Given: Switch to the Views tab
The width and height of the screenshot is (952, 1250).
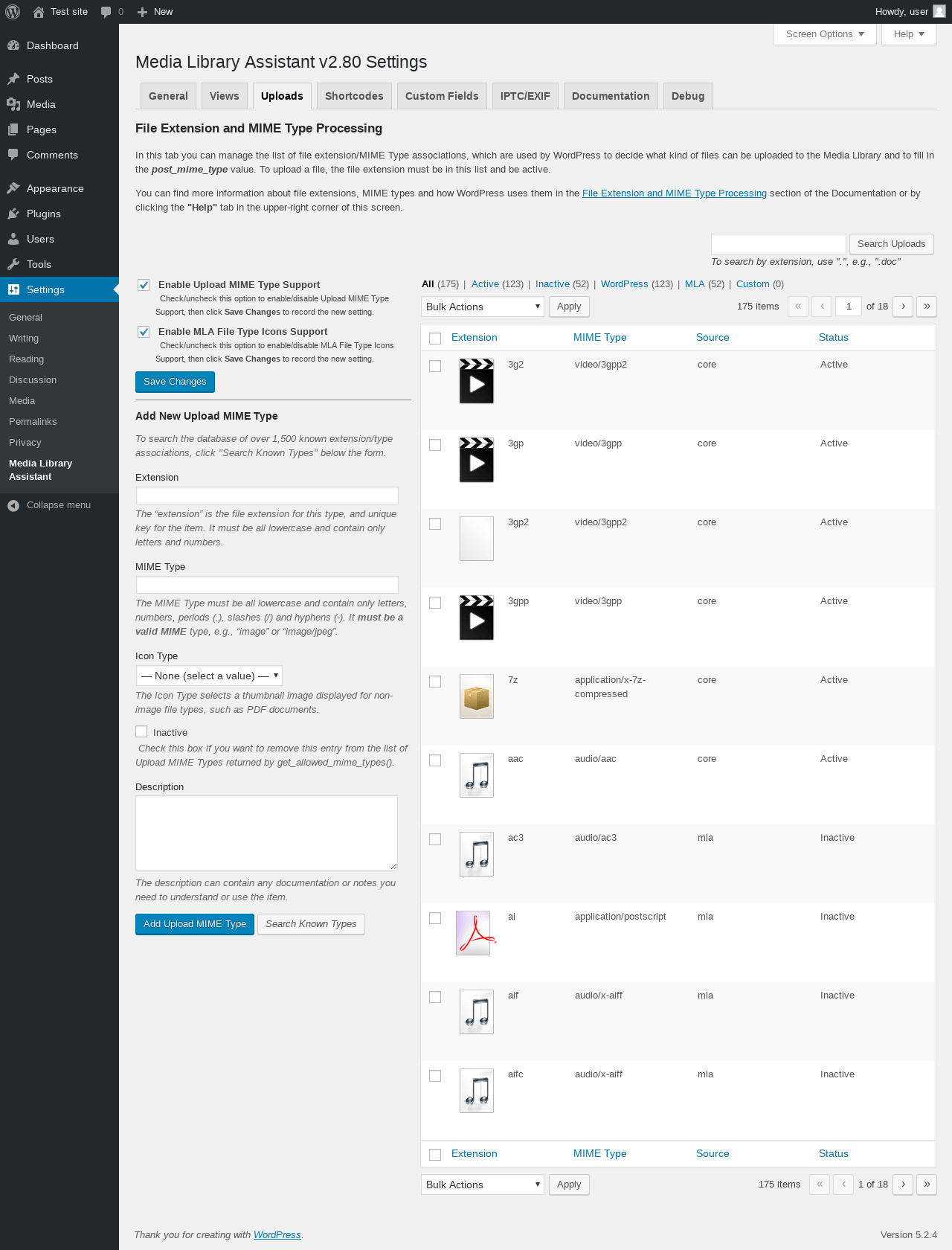Looking at the screenshot, I should [224, 96].
